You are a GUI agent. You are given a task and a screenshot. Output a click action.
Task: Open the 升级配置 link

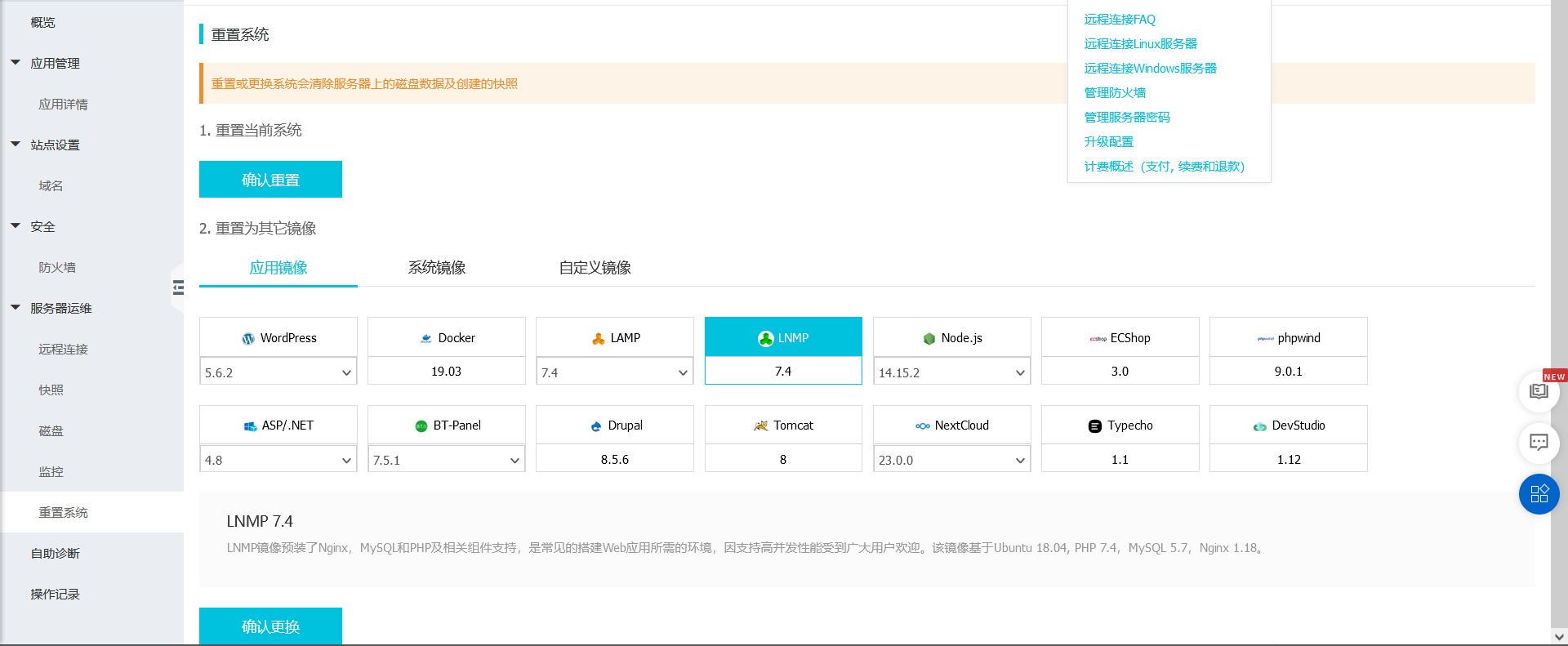pyautogui.click(x=1109, y=141)
